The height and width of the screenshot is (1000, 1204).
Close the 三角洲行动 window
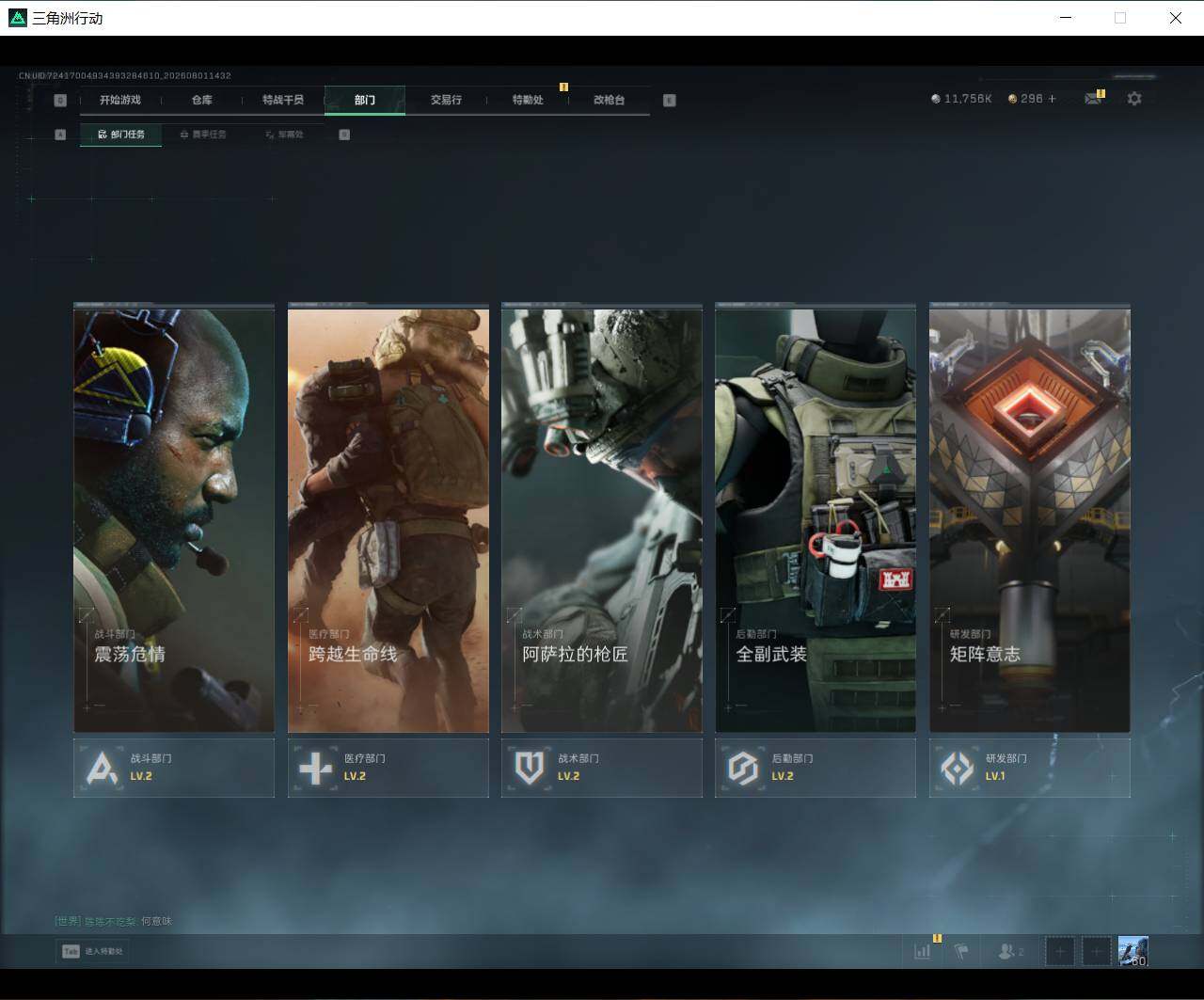coord(1175,18)
